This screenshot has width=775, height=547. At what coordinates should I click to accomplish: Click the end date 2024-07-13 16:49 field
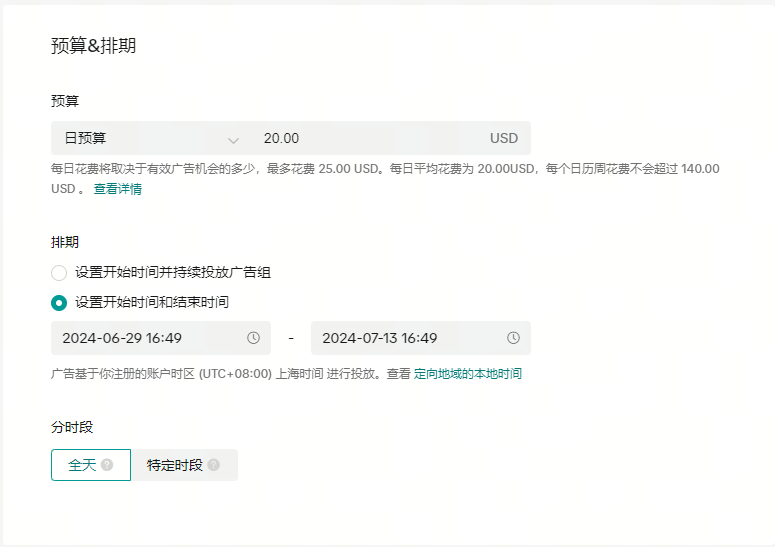[x=421, y=338]
